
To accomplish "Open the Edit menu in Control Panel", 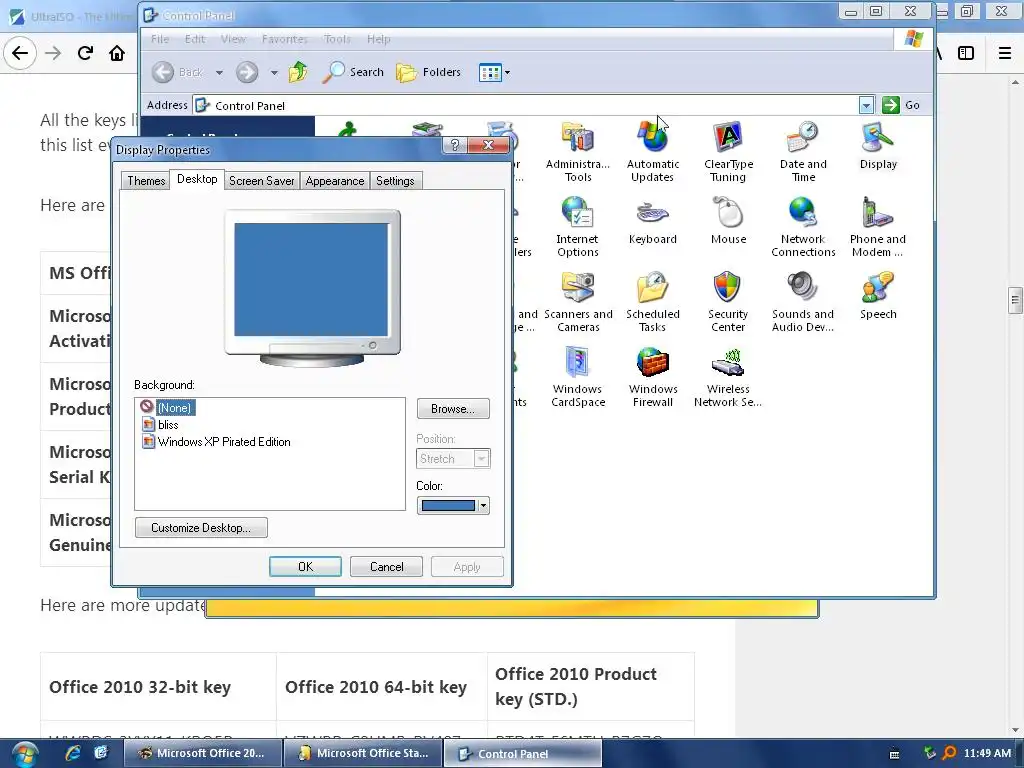I will pyautogui.click(x=195, y=39).
